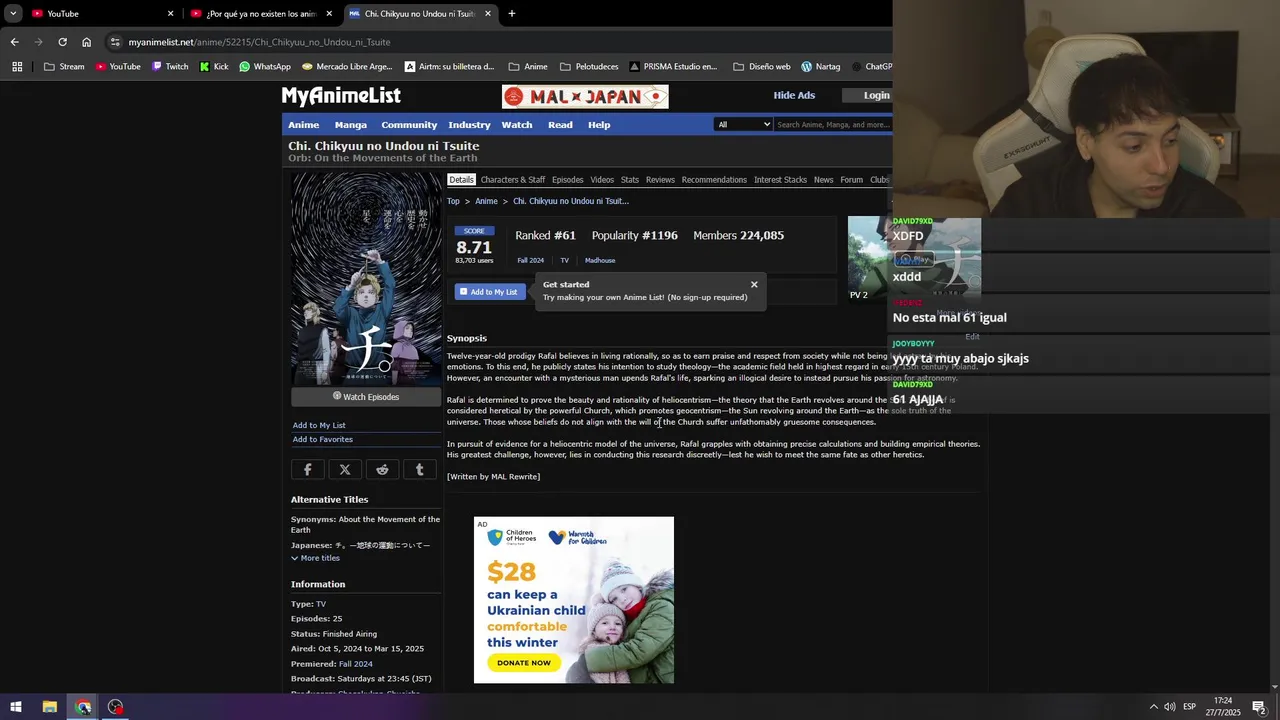The height and width of the screenshot is (720, 1280).
Task: Open the Twitch bookmark
Action: pyautogui.click(x=170, y=67)
